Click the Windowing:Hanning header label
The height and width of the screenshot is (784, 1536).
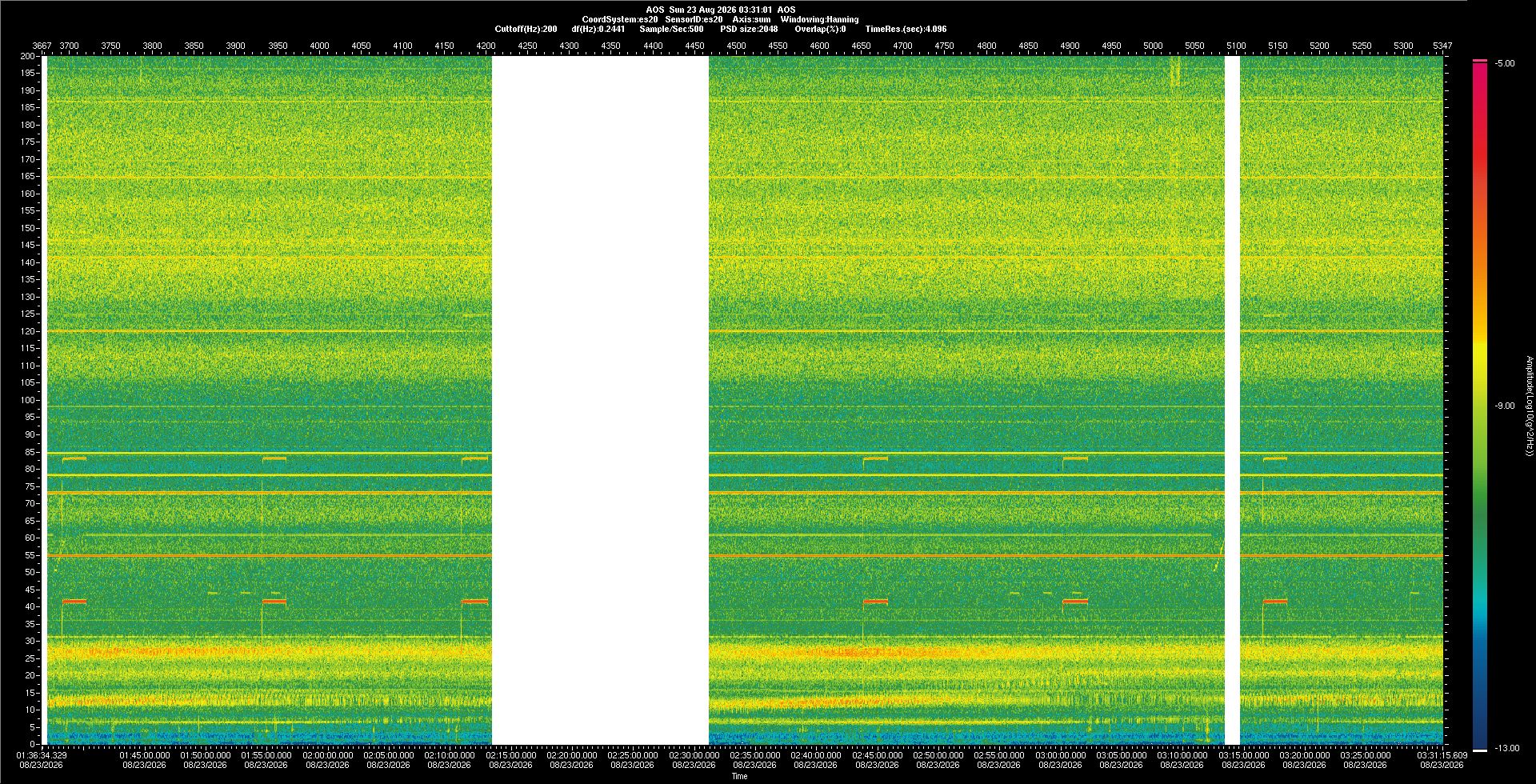click(819, 19)
